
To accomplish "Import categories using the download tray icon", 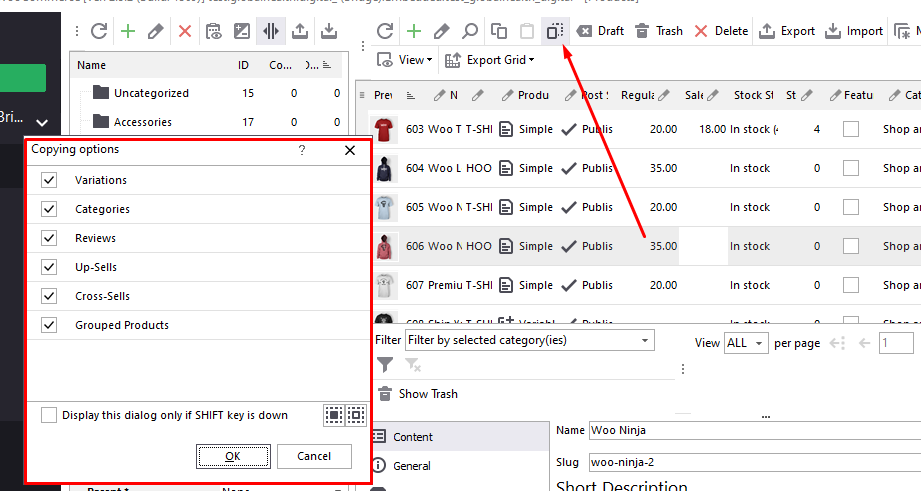I will [329, 31].
